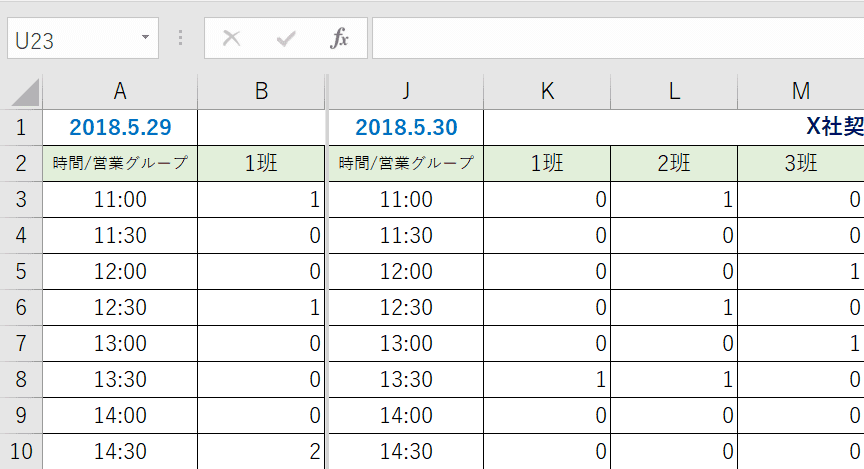Click the cell with date 2018.5.29

coord(120,127)
